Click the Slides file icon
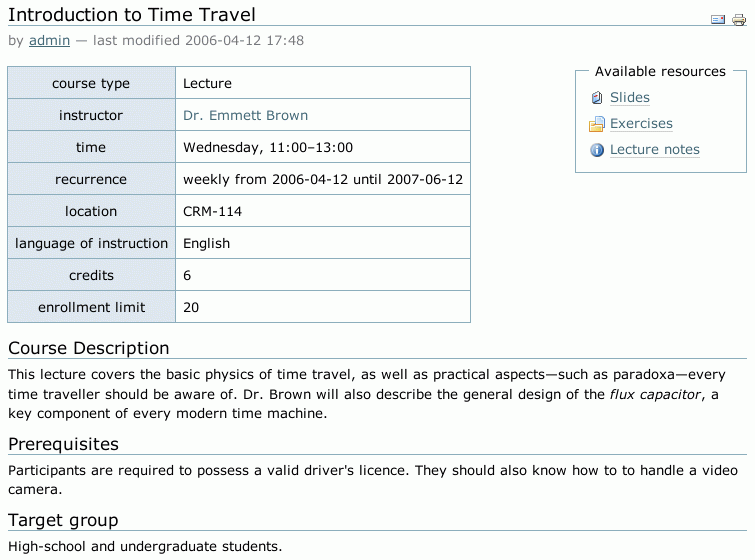The height and width of the screenshot is (560, 755). click(597, 98)
